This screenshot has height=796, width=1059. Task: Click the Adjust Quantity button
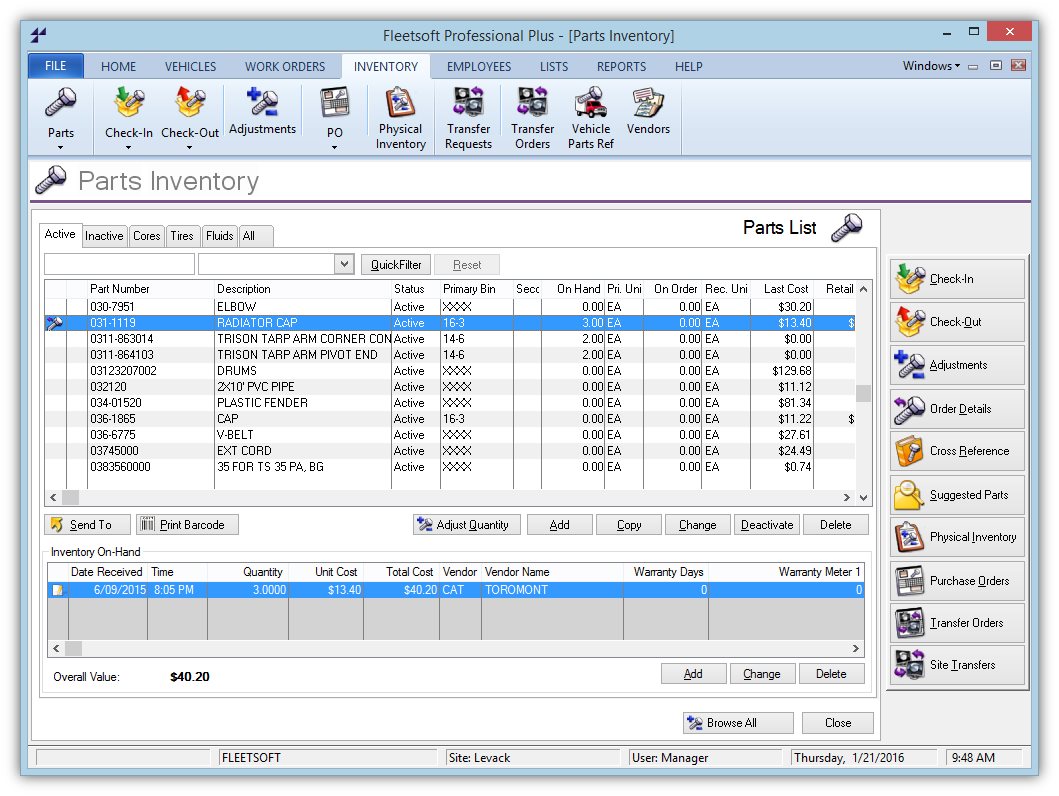(467, 525)
